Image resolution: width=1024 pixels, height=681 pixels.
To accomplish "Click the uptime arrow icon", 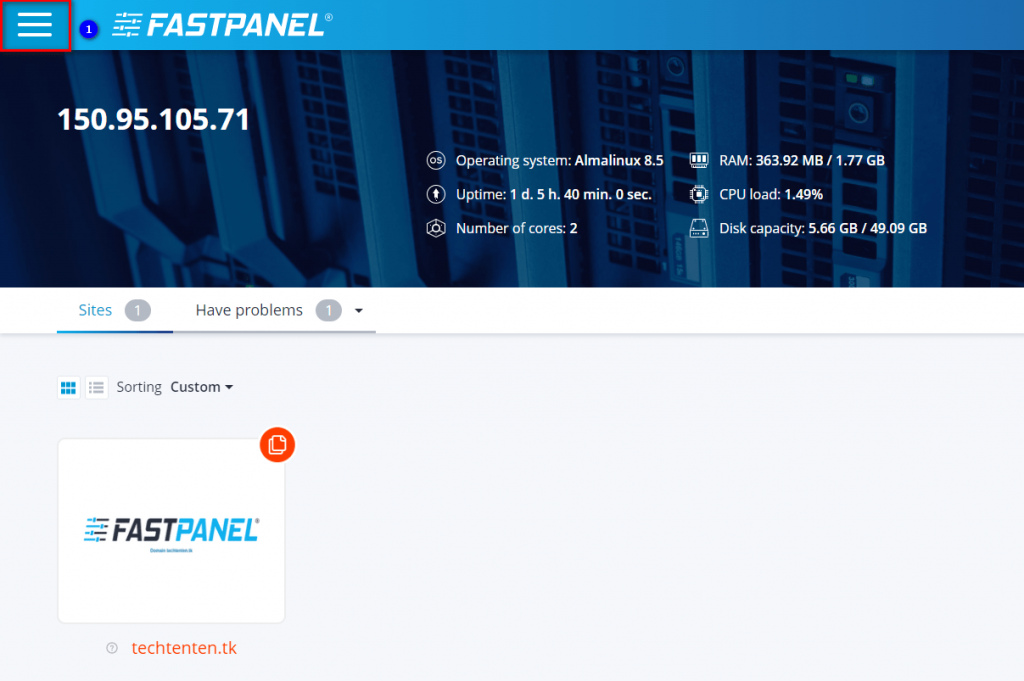I will (x=435, y=194).
